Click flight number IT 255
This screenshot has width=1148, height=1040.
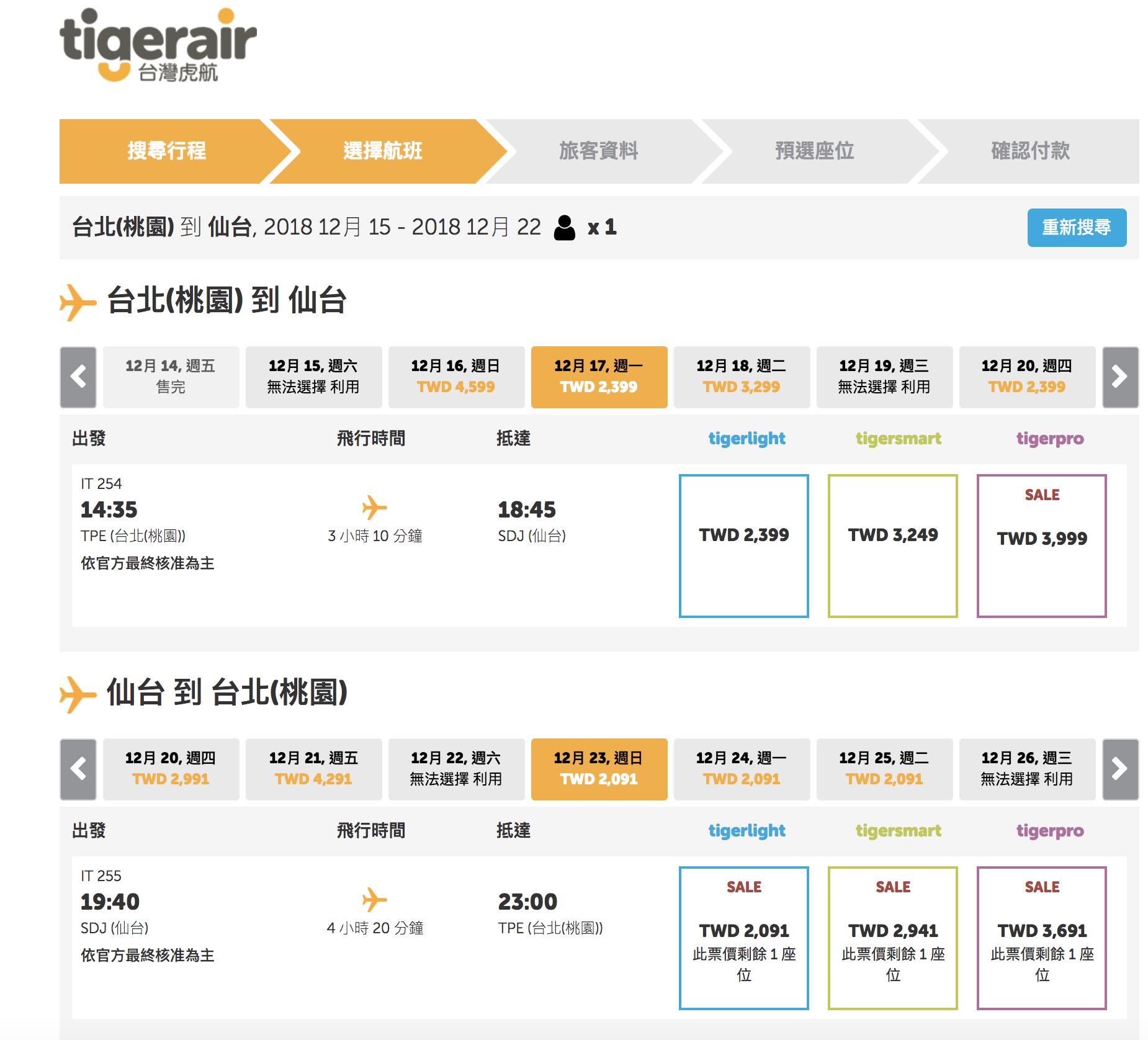(101, 876)
